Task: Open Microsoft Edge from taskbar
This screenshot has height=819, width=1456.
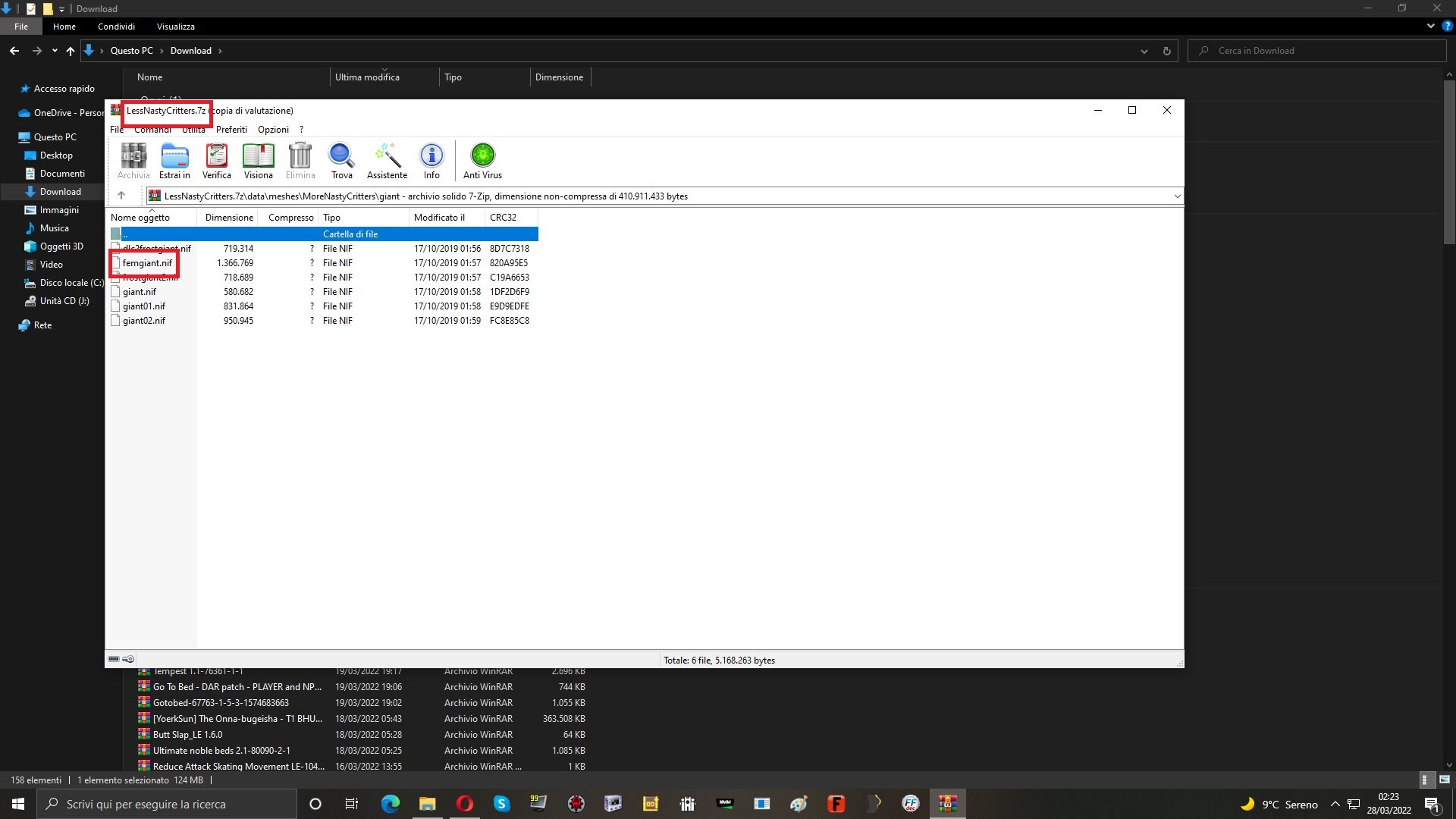Action: 390,804
